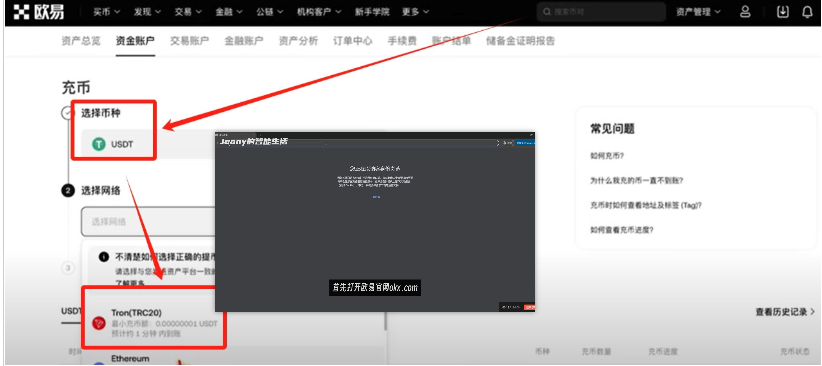The width and height of the screenshot is (822, 366).
Task: Click the 常见问题 heading
Action: click(612, 129)
